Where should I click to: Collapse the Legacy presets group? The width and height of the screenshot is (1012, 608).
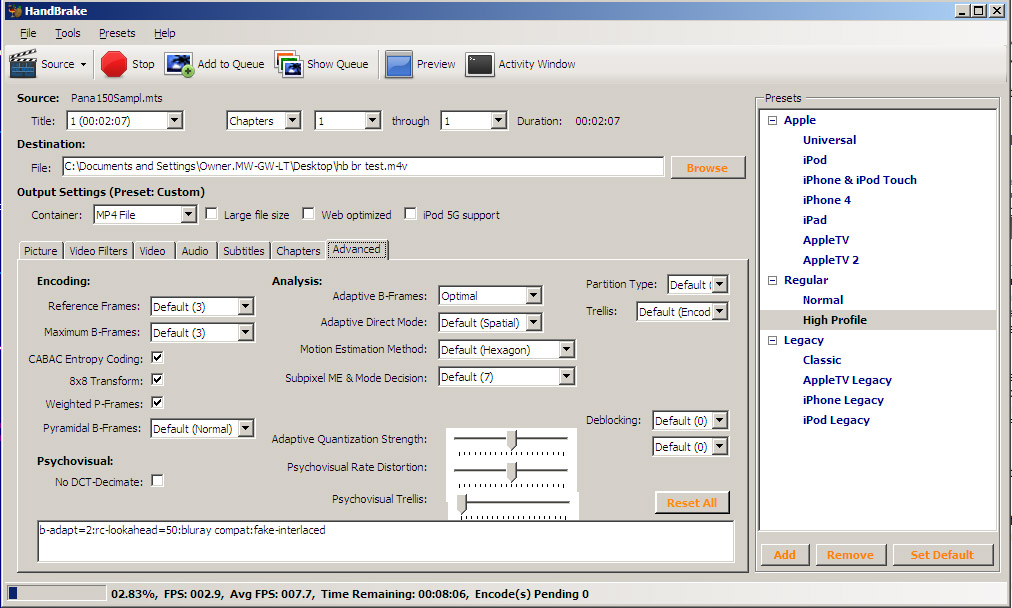[x=773, y=340]
